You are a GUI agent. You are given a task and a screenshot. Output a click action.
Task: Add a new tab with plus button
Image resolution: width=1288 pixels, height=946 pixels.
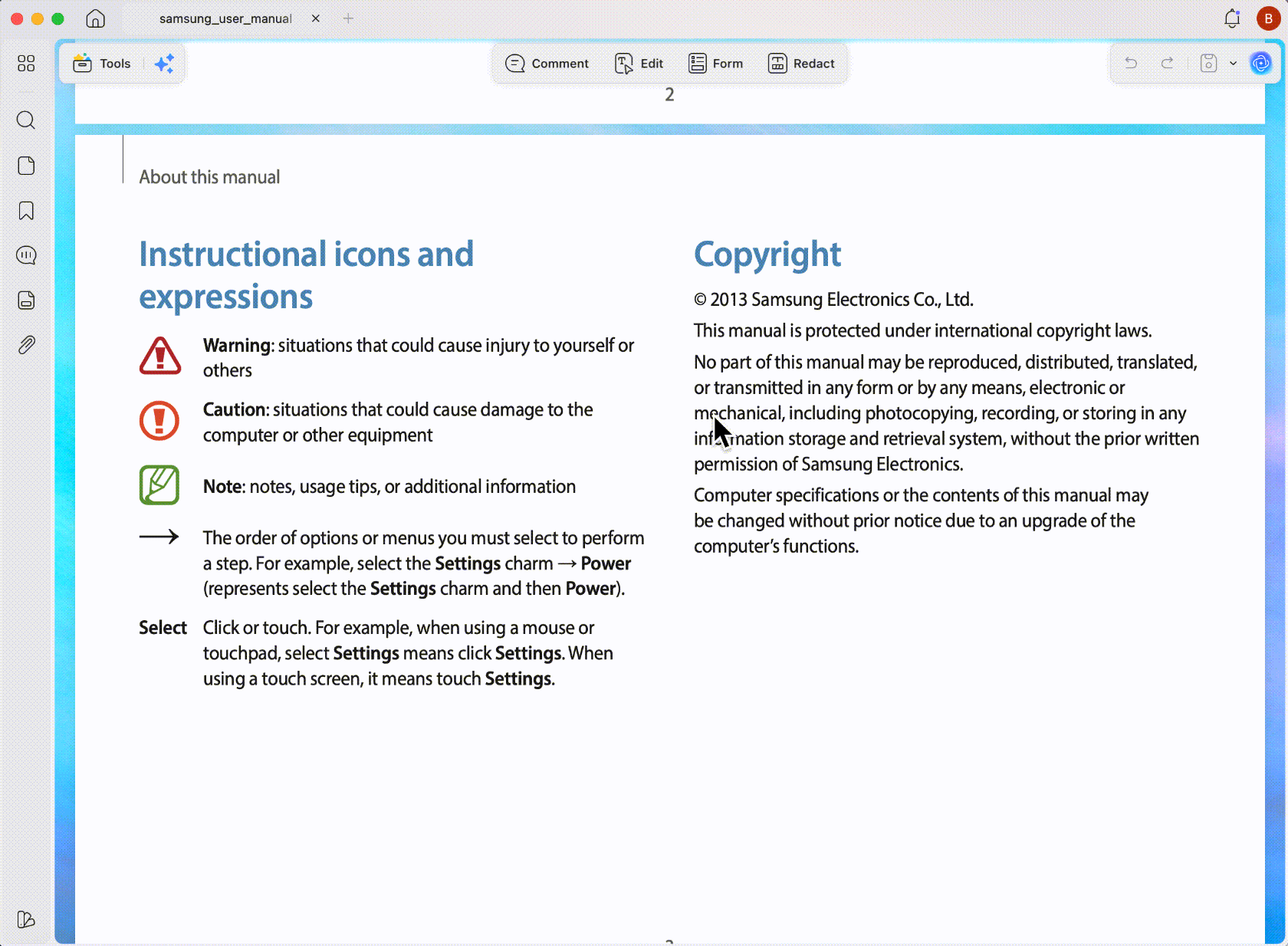(349, 18)
